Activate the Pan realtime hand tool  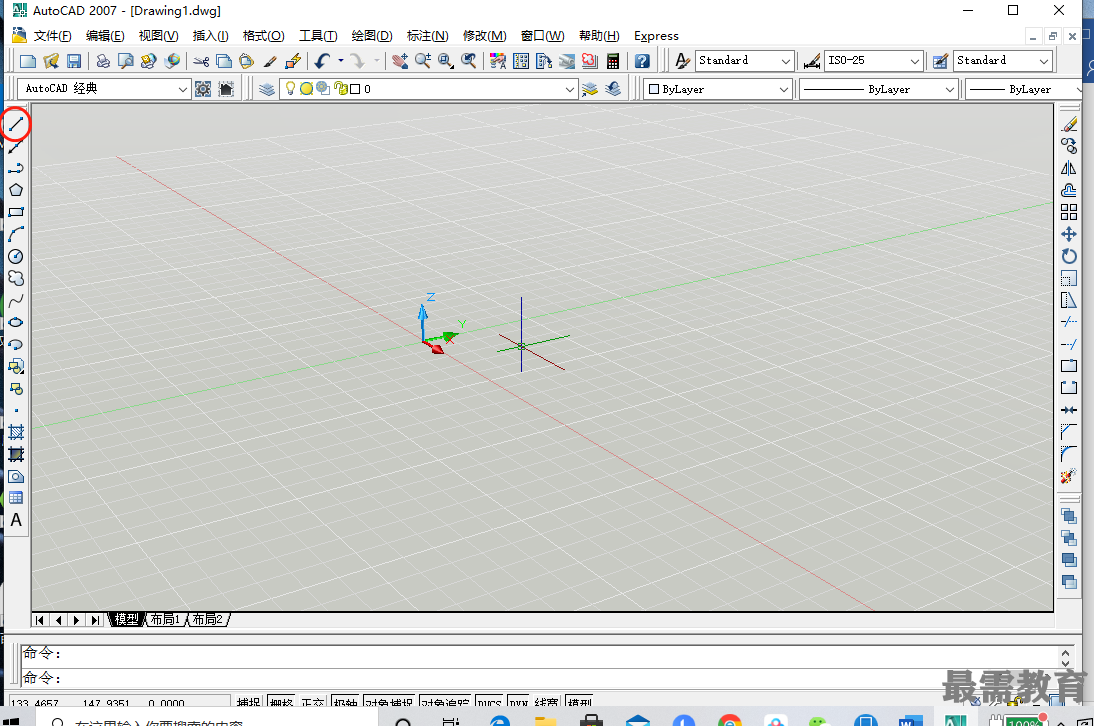tap(400, 61)
